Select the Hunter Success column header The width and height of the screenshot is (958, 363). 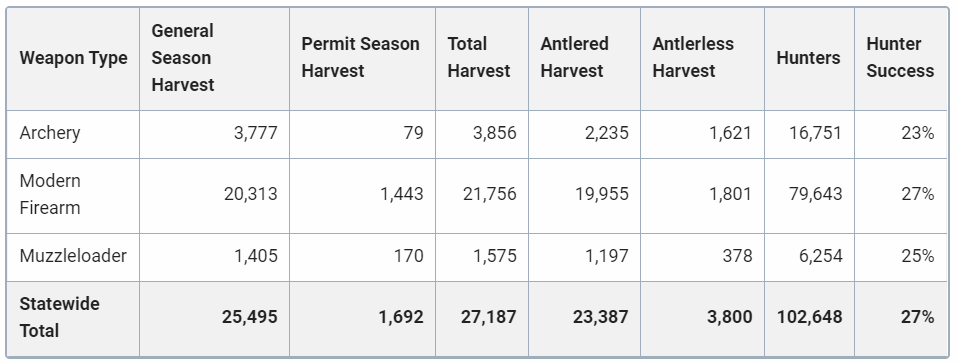(900, 57)
